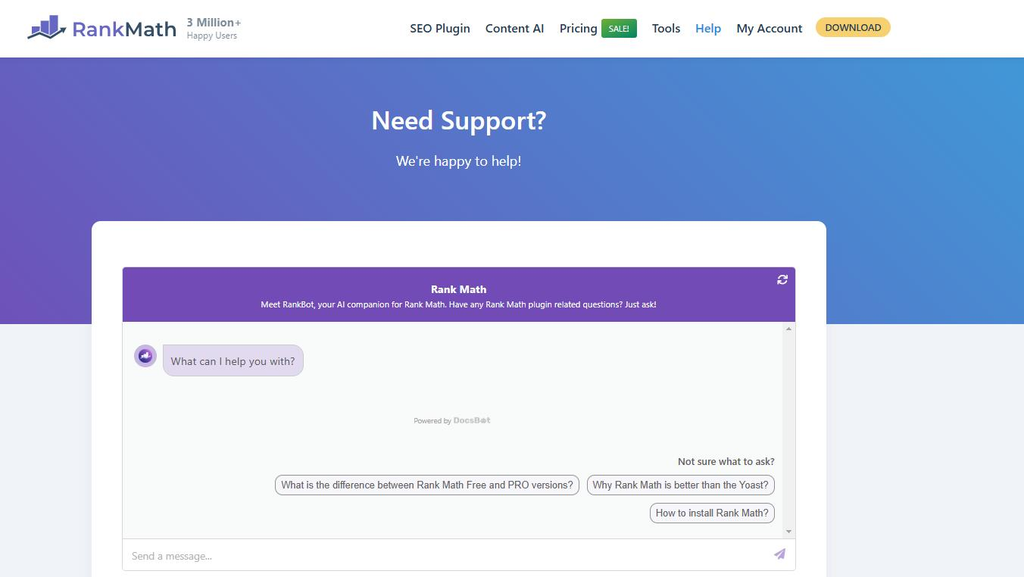Click the 'Meet RankBot' description line
Viewport: 1024px width, 577px height.
458,305
